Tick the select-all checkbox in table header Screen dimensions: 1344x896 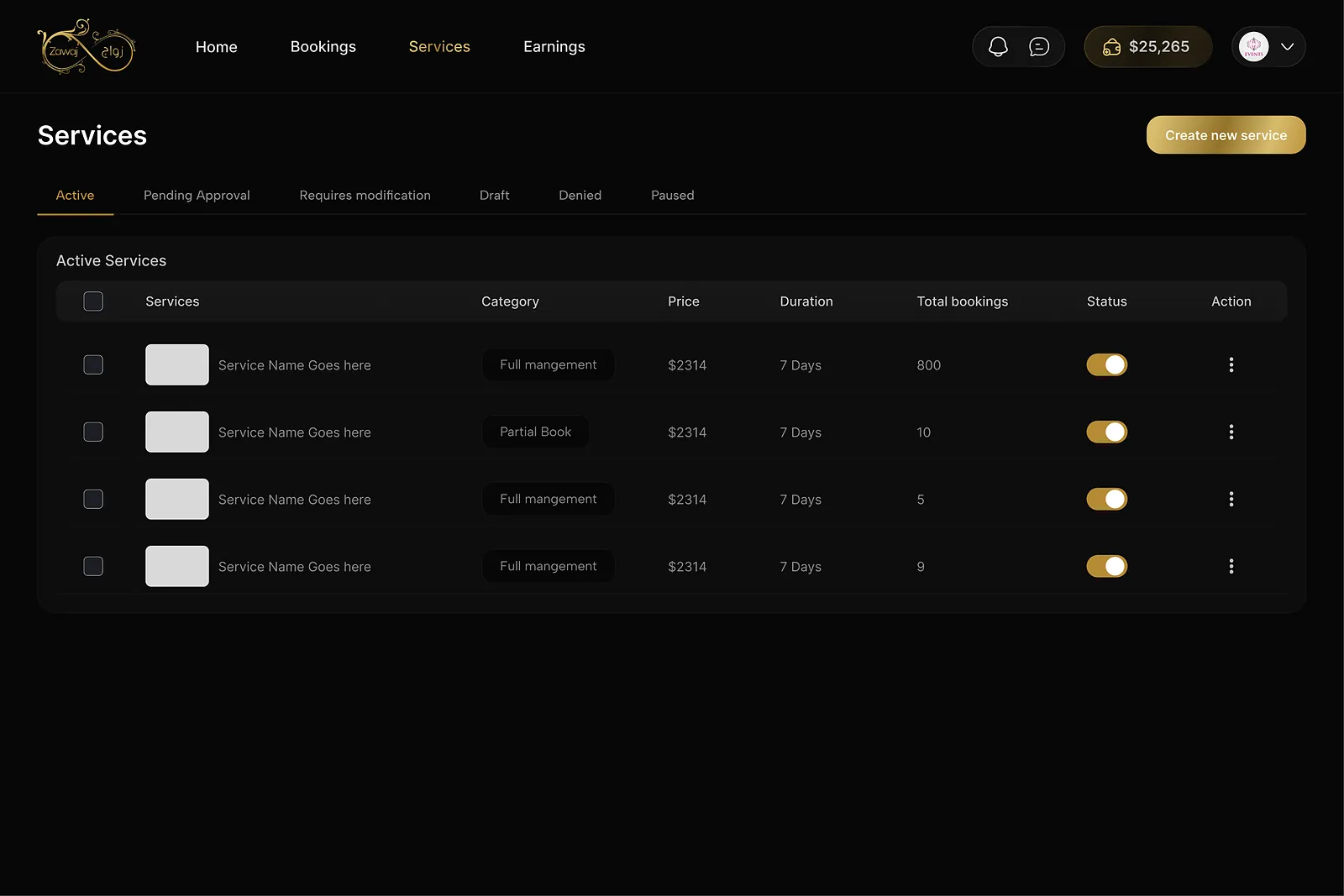pyautogui.click(x=93, y=301)
